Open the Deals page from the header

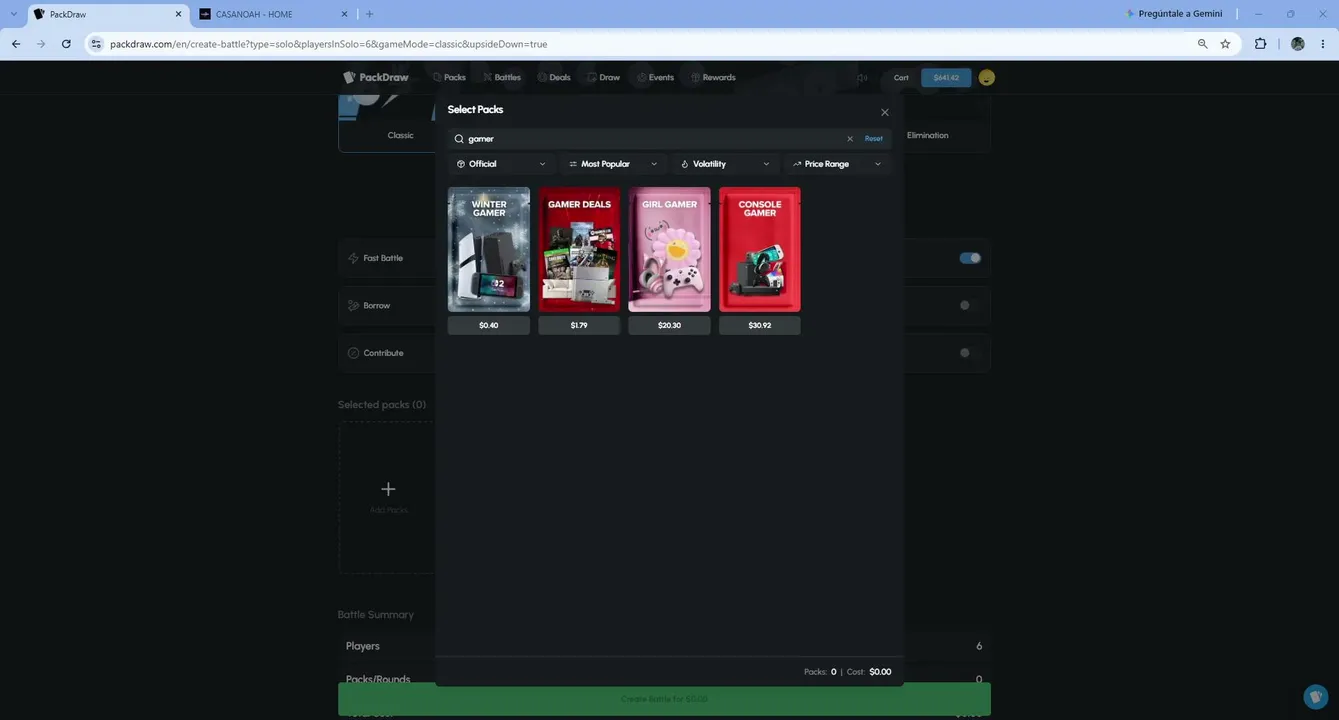(554, 77)
